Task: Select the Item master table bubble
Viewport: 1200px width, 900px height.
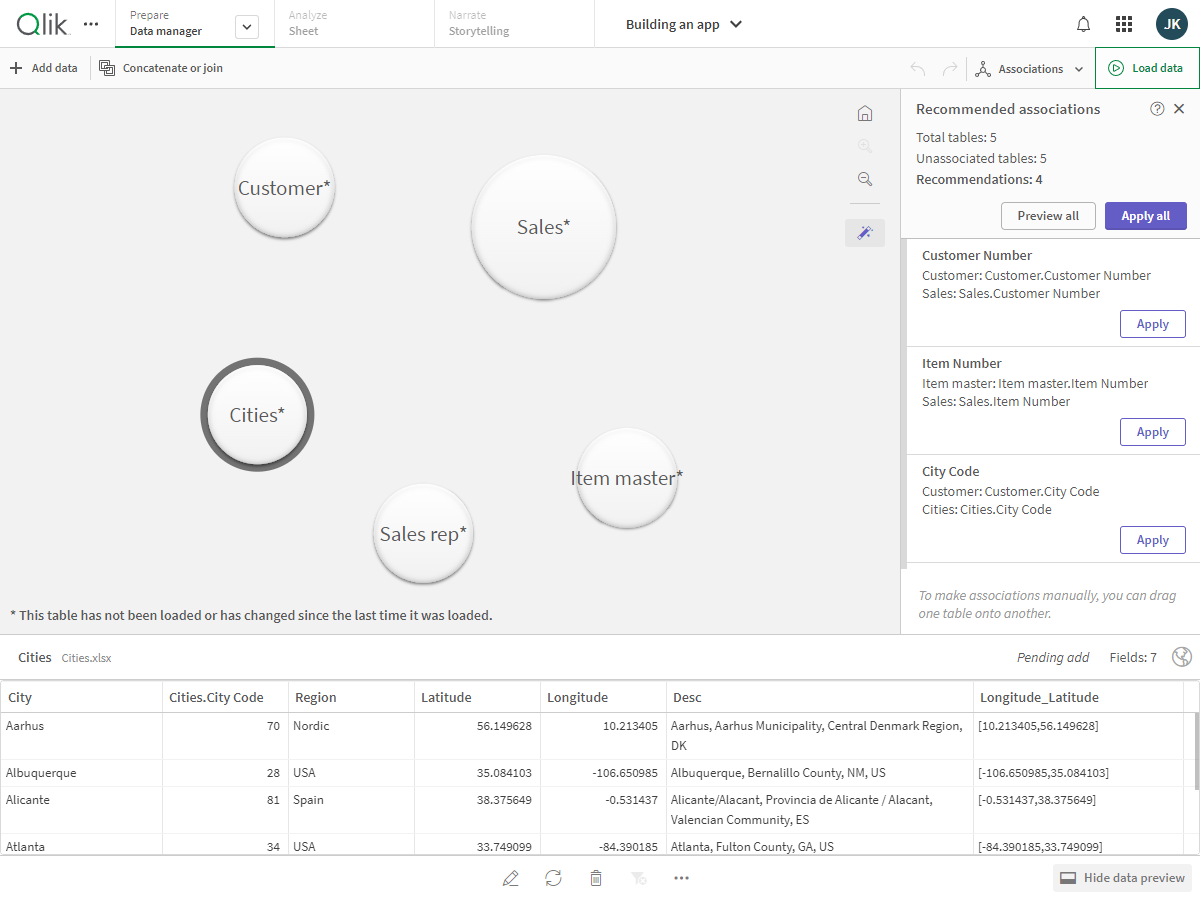Action: click(x=627, y=478)
